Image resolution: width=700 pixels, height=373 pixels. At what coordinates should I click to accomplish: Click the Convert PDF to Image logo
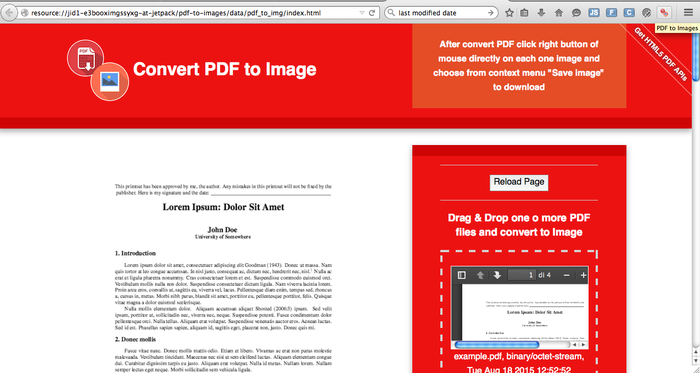pyautogui.click(x=98, y=70)
